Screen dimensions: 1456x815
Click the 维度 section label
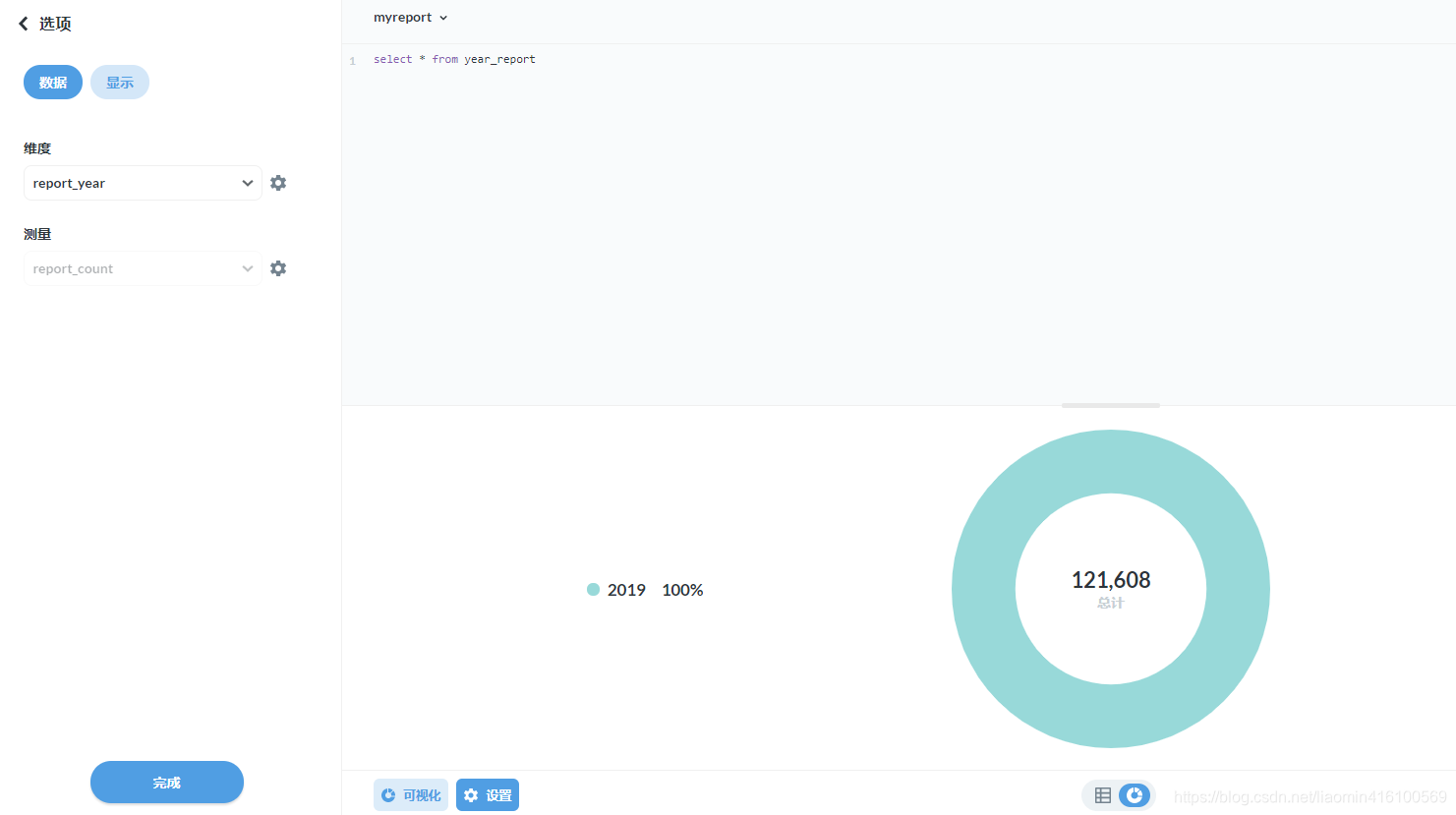[37, 148]
